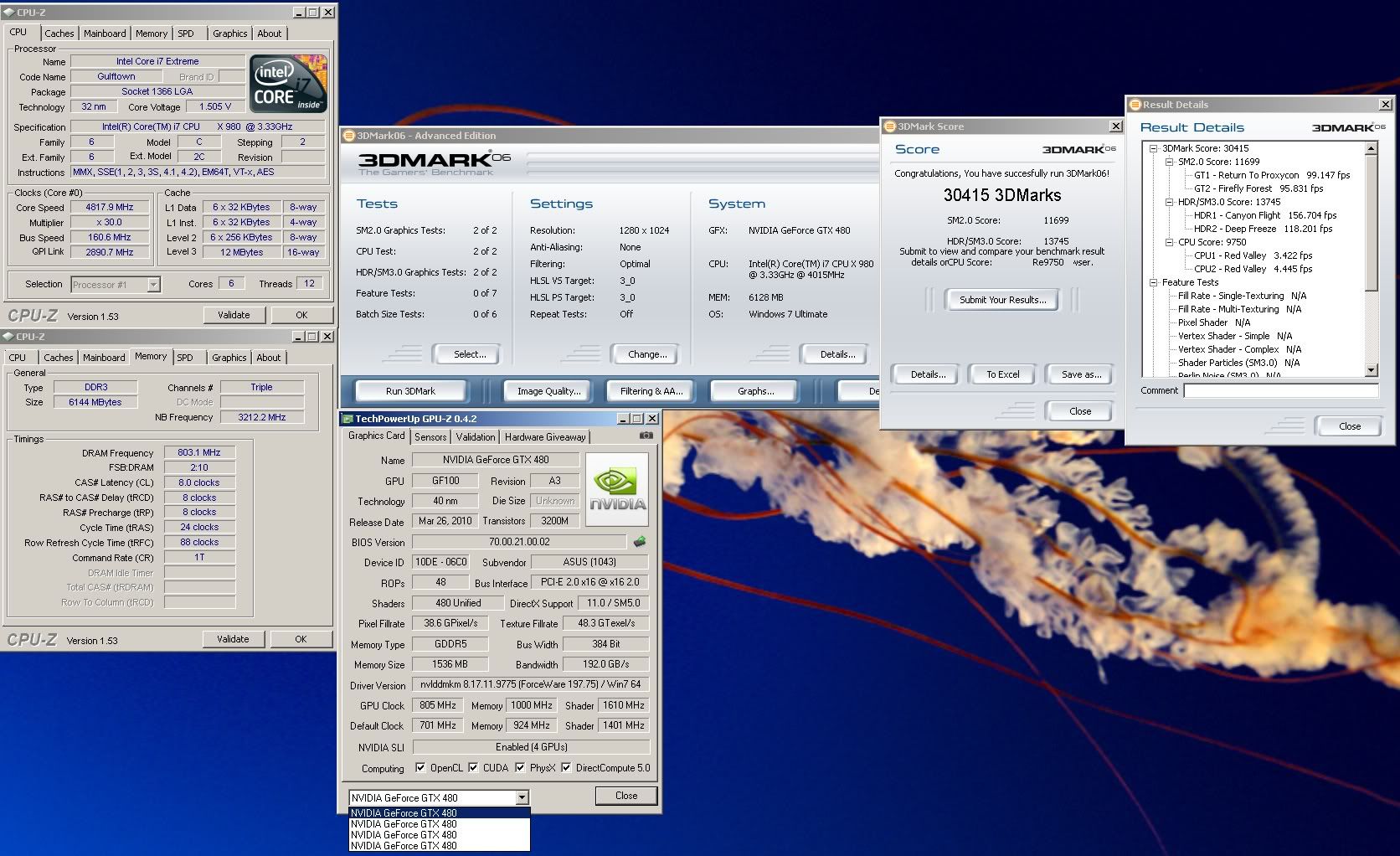The width and height of the screenshot is (1400, 856).
Task: Click the Graphs... button
Action: (755, 391)
